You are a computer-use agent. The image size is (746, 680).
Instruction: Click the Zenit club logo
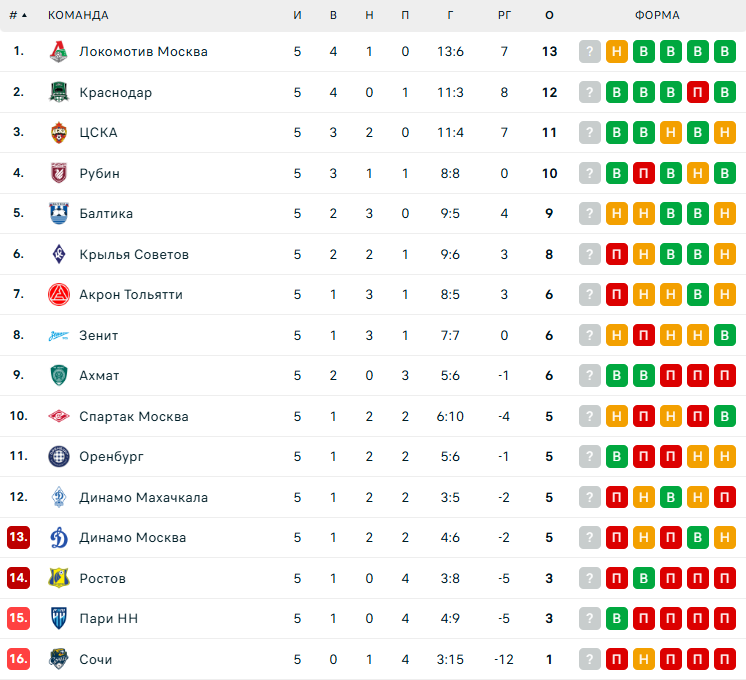pos(59,335)
